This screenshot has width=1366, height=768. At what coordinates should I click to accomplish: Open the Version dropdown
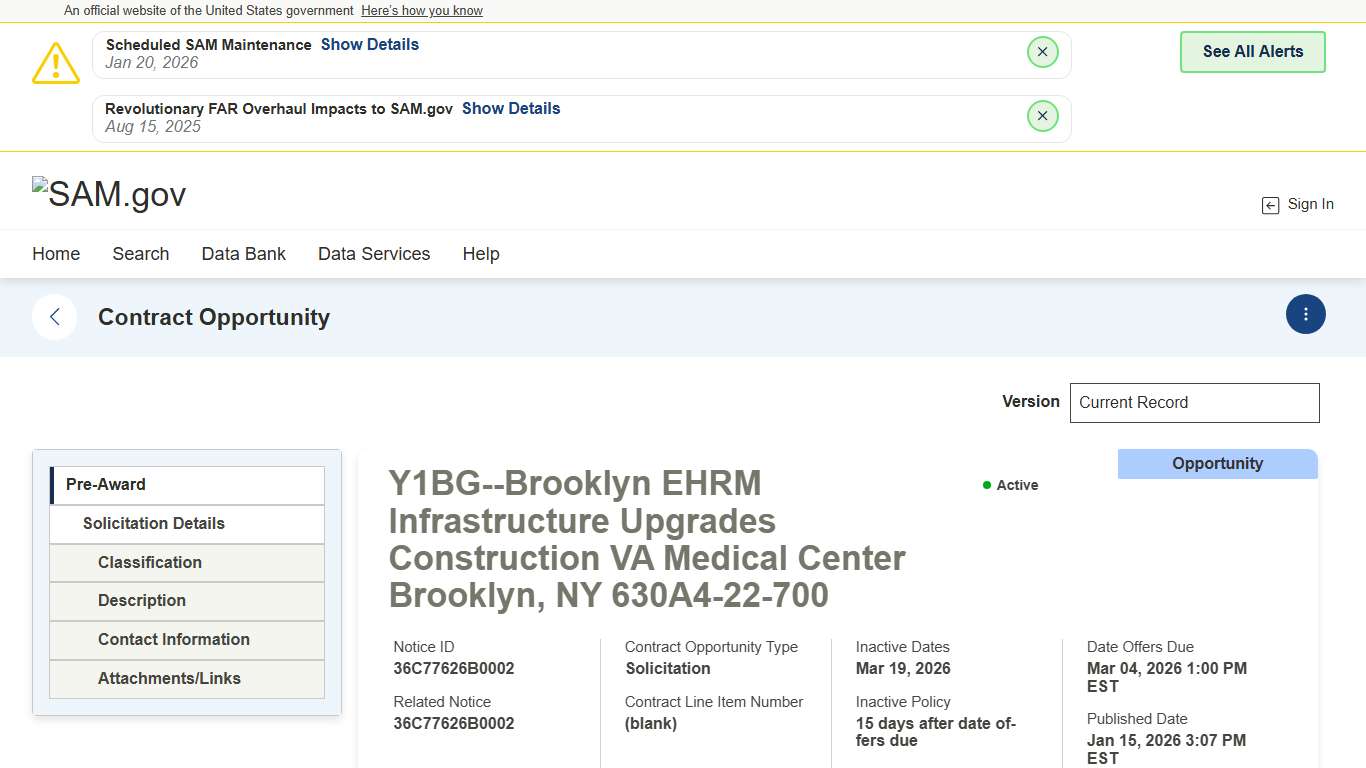pyautogui.click(x=1194, y=402)
